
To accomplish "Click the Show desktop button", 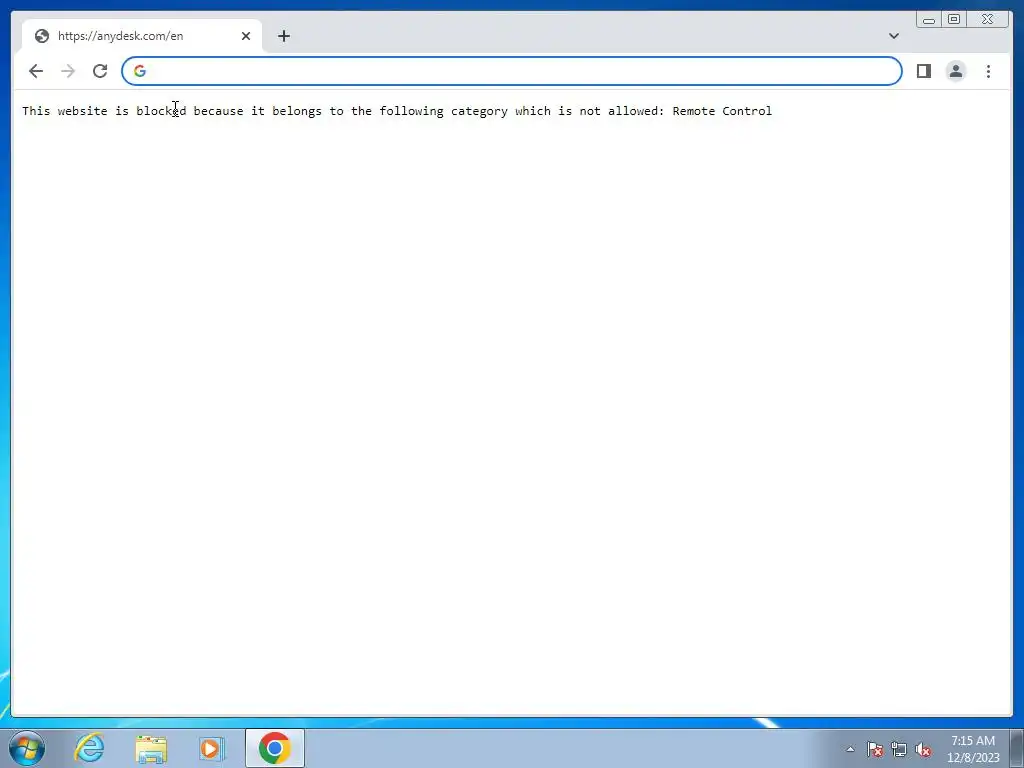I will [x=1017, y=748].
